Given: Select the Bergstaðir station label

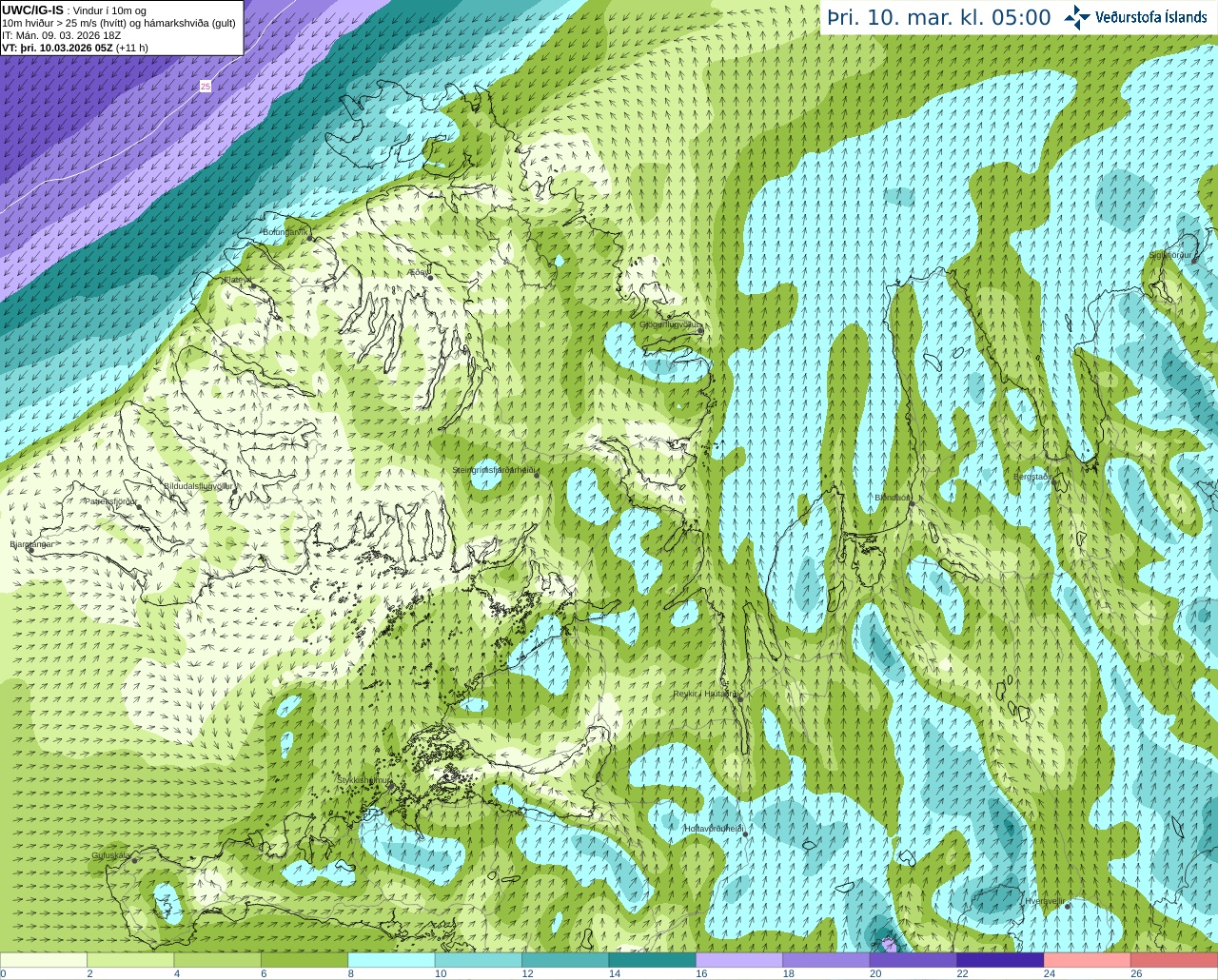Looking at the screenshot, I should pos(1031,477).
